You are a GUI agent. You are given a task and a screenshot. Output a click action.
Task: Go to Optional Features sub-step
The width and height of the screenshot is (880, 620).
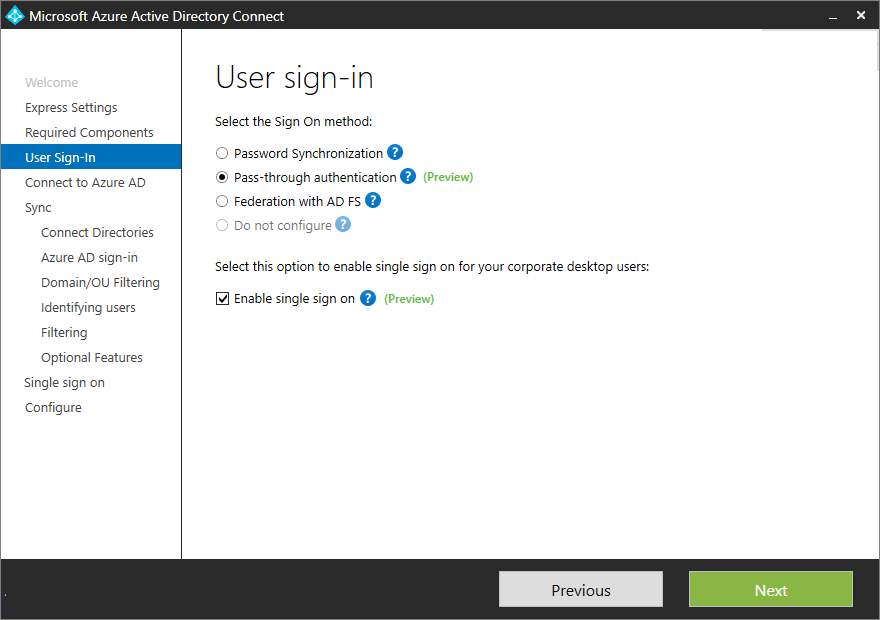coord(91,357)
